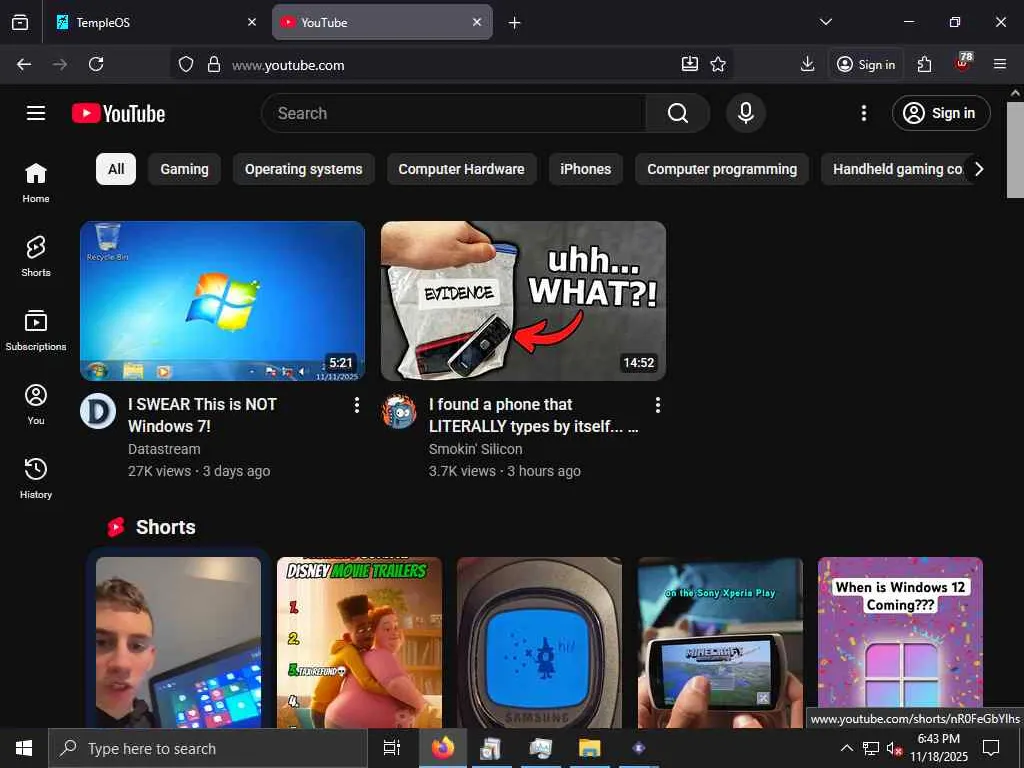Click the YouTube logo

pyautogui.click(x=118, y=113)
